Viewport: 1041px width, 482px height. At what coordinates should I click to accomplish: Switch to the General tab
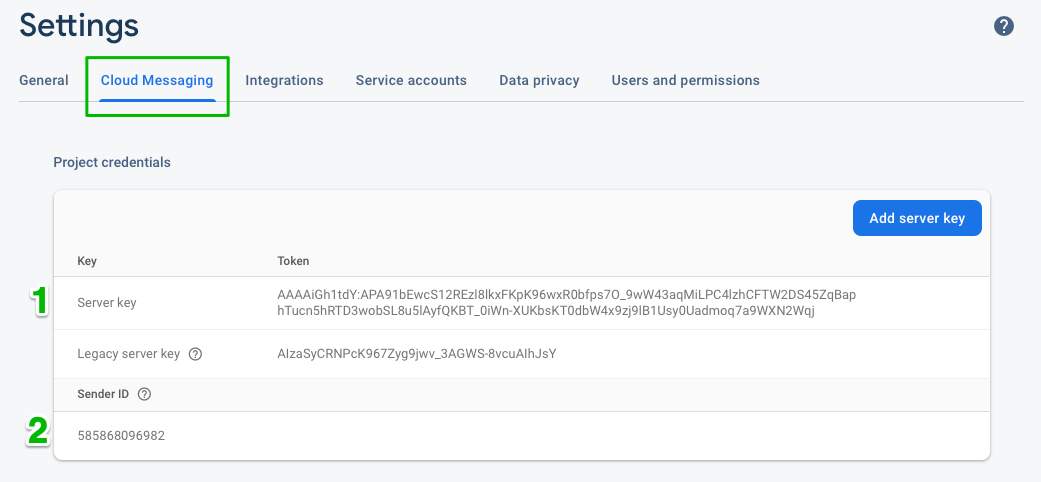click(x=44, y=80)
